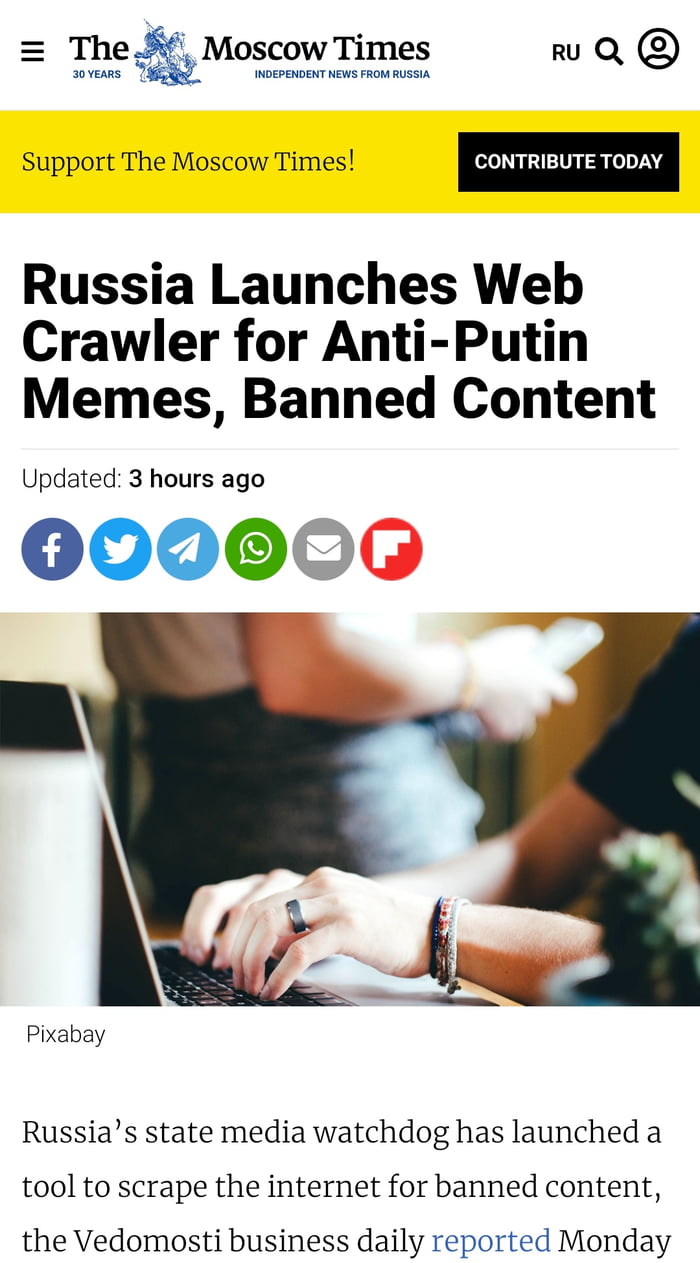Share the article on Twitter
This screenshot has height=1263, width=700.
[x=120, y=549]
